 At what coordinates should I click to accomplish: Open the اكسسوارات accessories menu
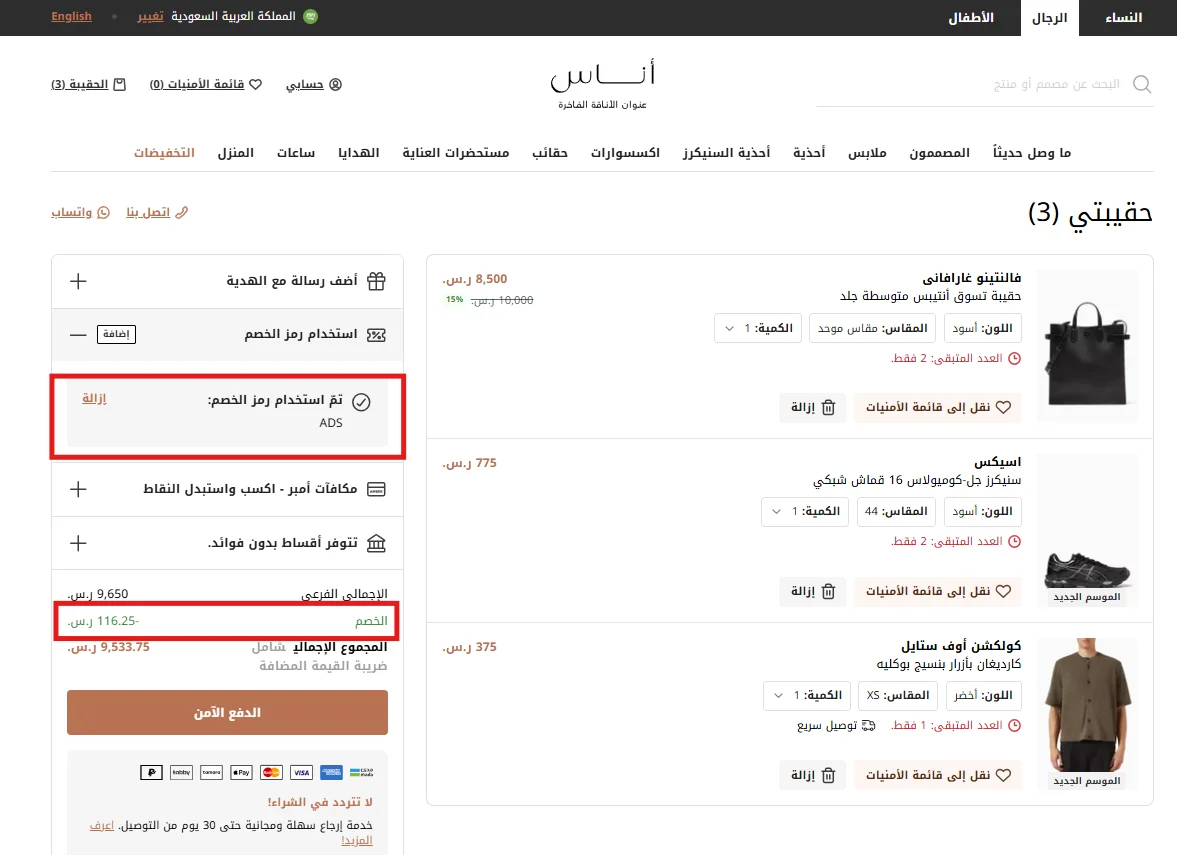[625, 153]
